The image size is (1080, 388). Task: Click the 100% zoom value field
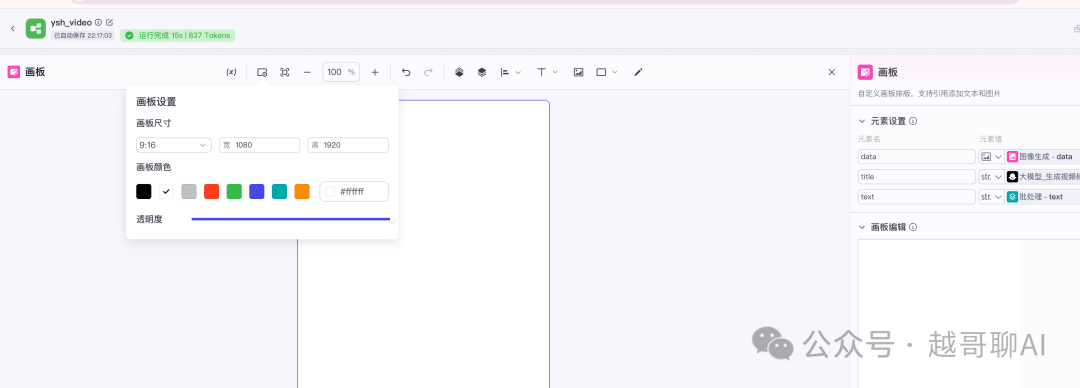tap(341, 72)
